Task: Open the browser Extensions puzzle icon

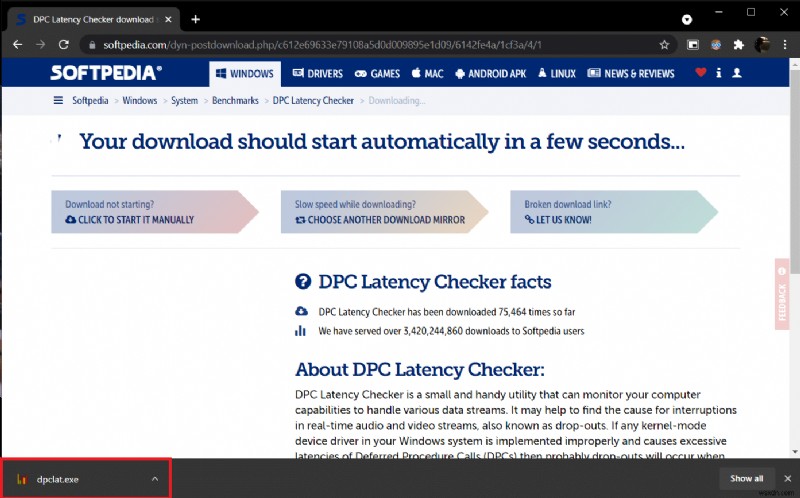Action: point(739,45)
